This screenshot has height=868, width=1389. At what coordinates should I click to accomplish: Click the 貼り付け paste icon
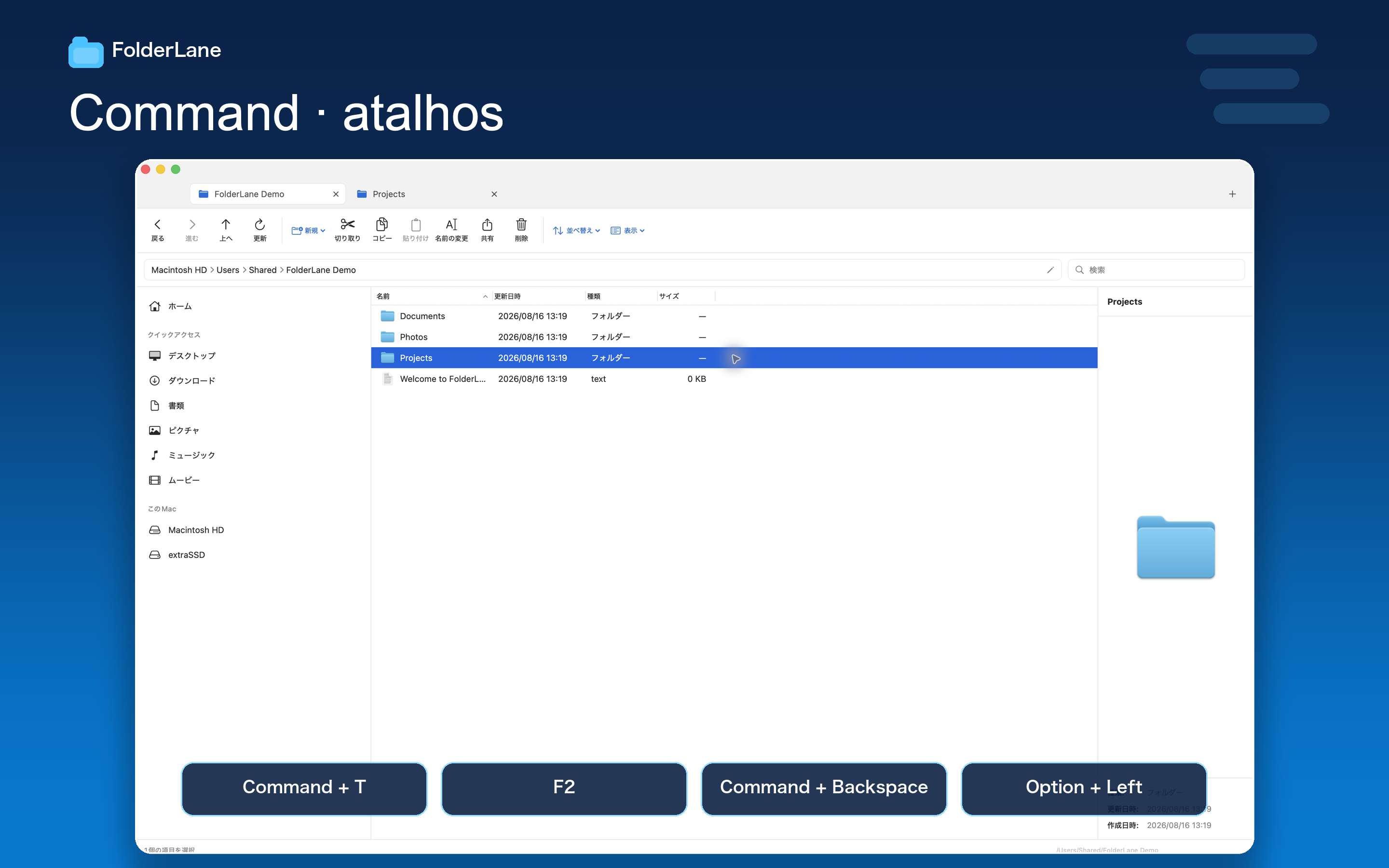pyautogui.click(x=416, y=230)
